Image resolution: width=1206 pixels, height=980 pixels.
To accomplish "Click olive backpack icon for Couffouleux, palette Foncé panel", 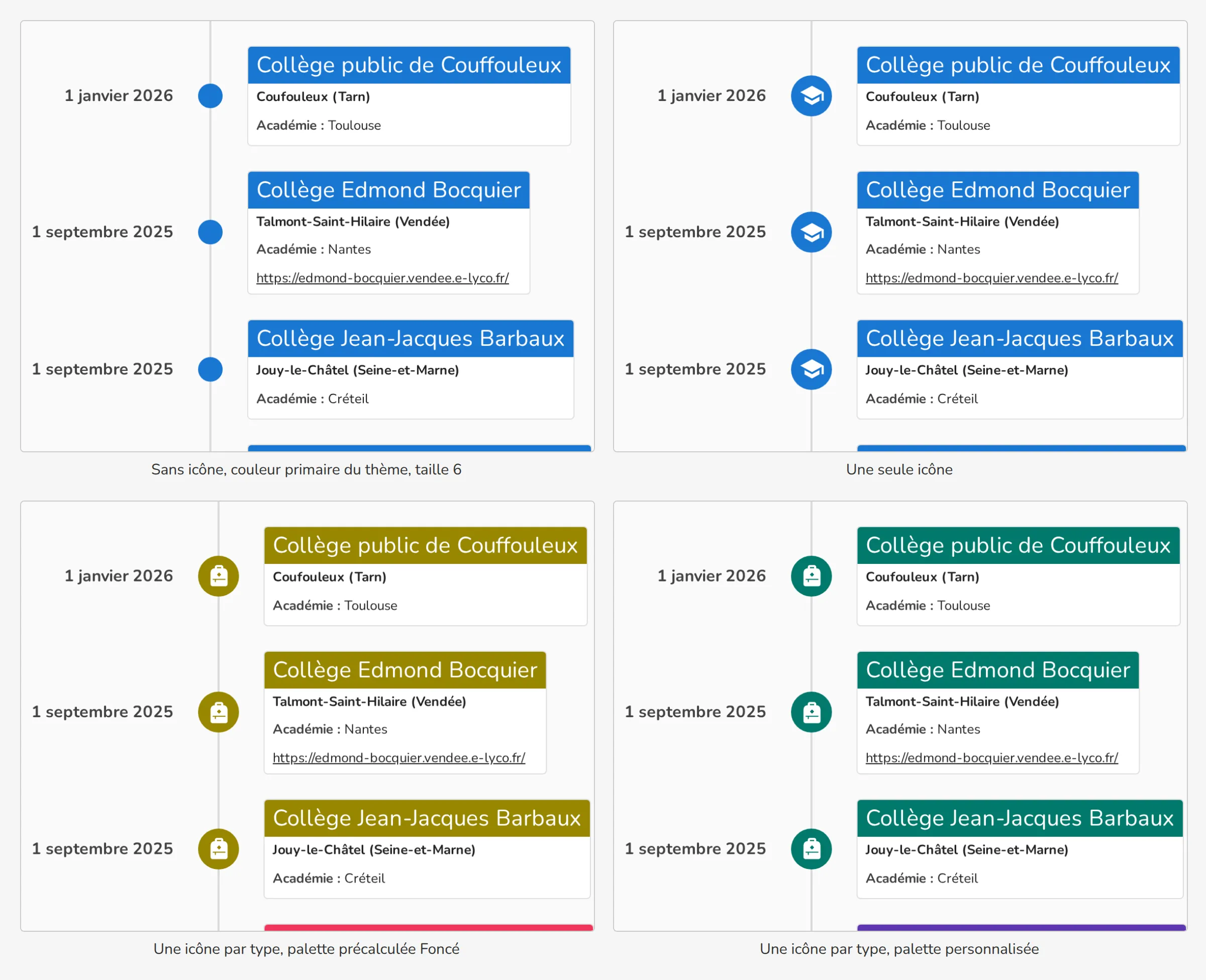I will [x=219, y=576].
